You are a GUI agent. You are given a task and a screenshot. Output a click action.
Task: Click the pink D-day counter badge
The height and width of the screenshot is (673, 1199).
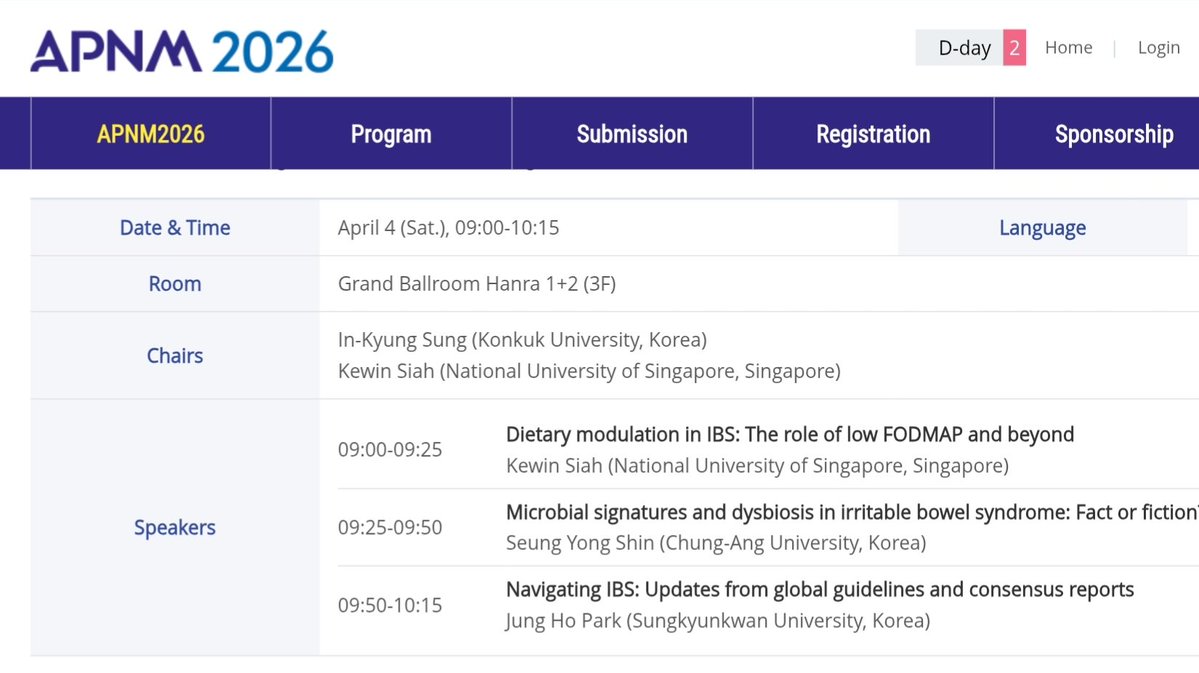[x=1014, y=48]
